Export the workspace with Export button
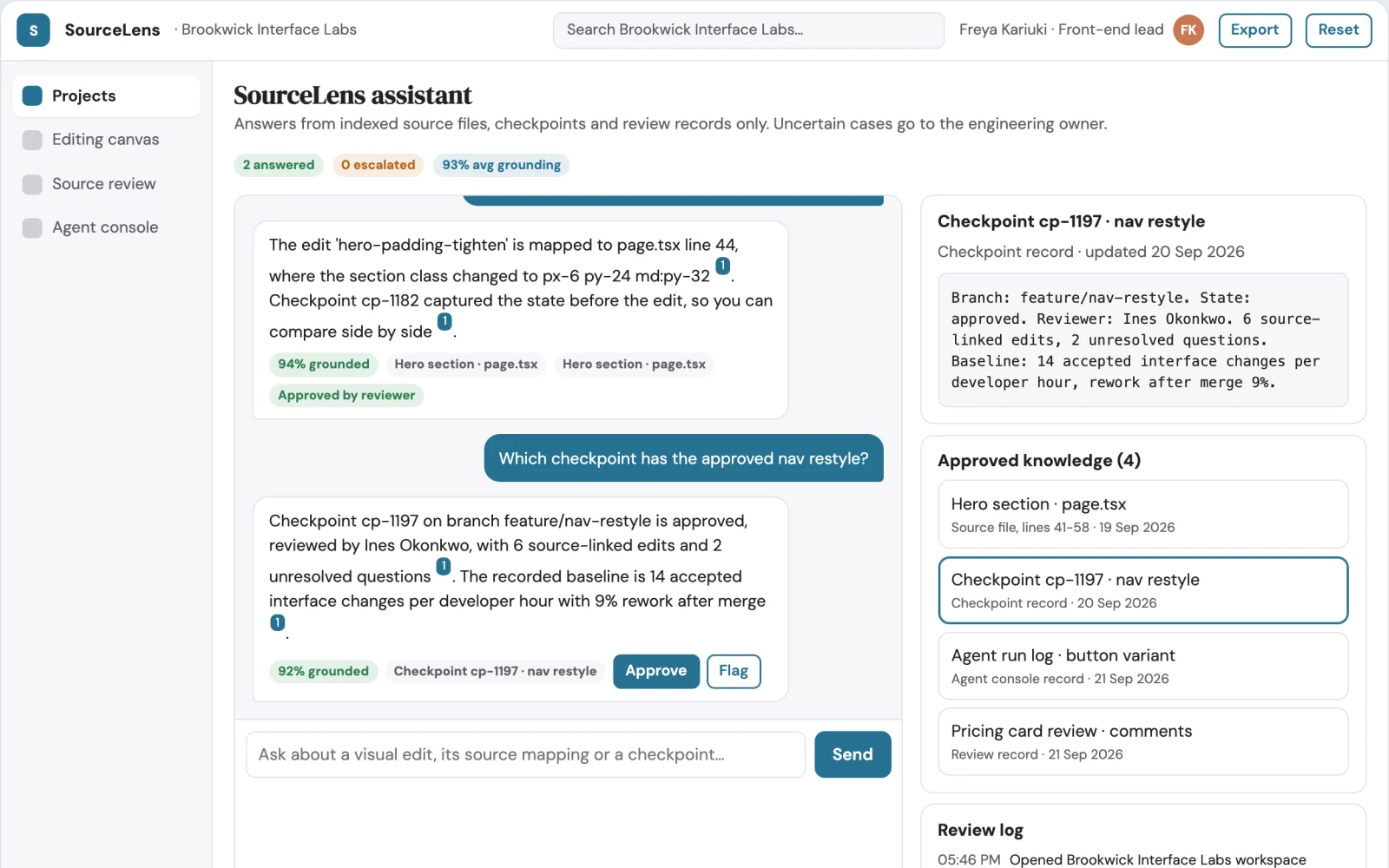The height and width of the screenshot is (868, 1389). [x=1254, y=30]
